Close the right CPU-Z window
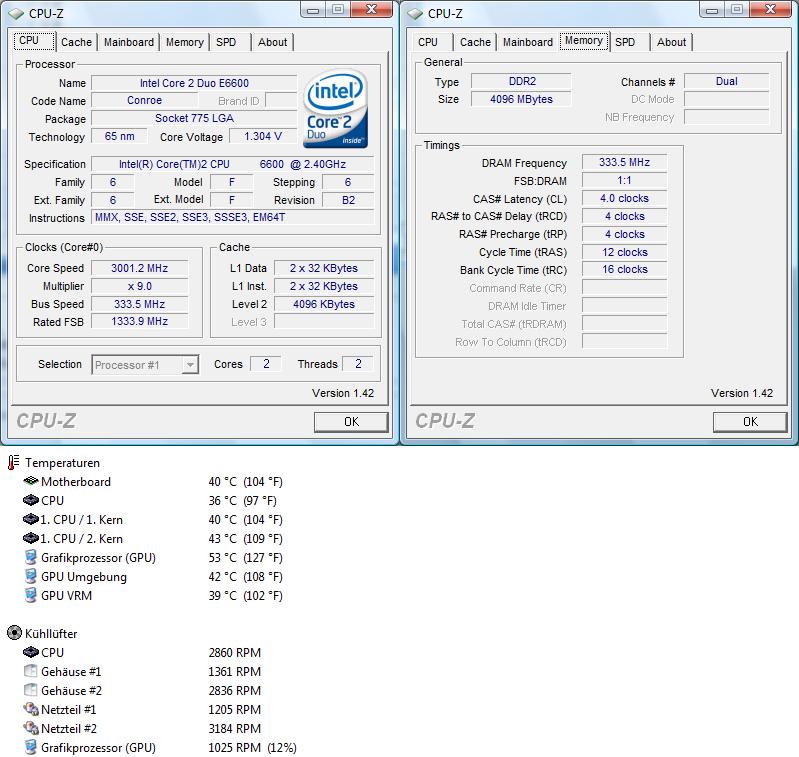The width and height of the screenshot is (799, 757). point(770,9)
